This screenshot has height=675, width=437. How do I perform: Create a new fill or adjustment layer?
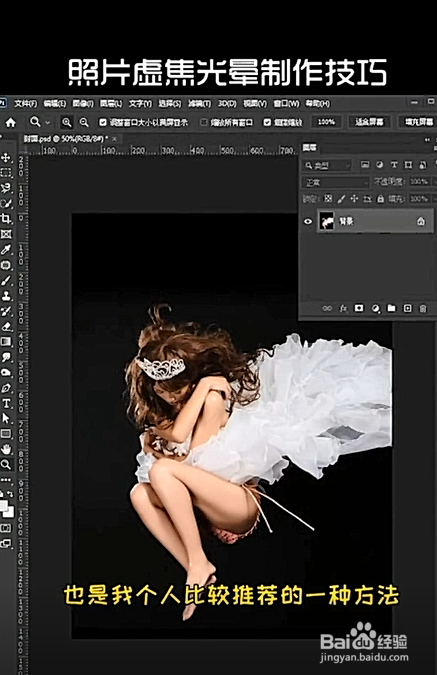coord(375,308)
